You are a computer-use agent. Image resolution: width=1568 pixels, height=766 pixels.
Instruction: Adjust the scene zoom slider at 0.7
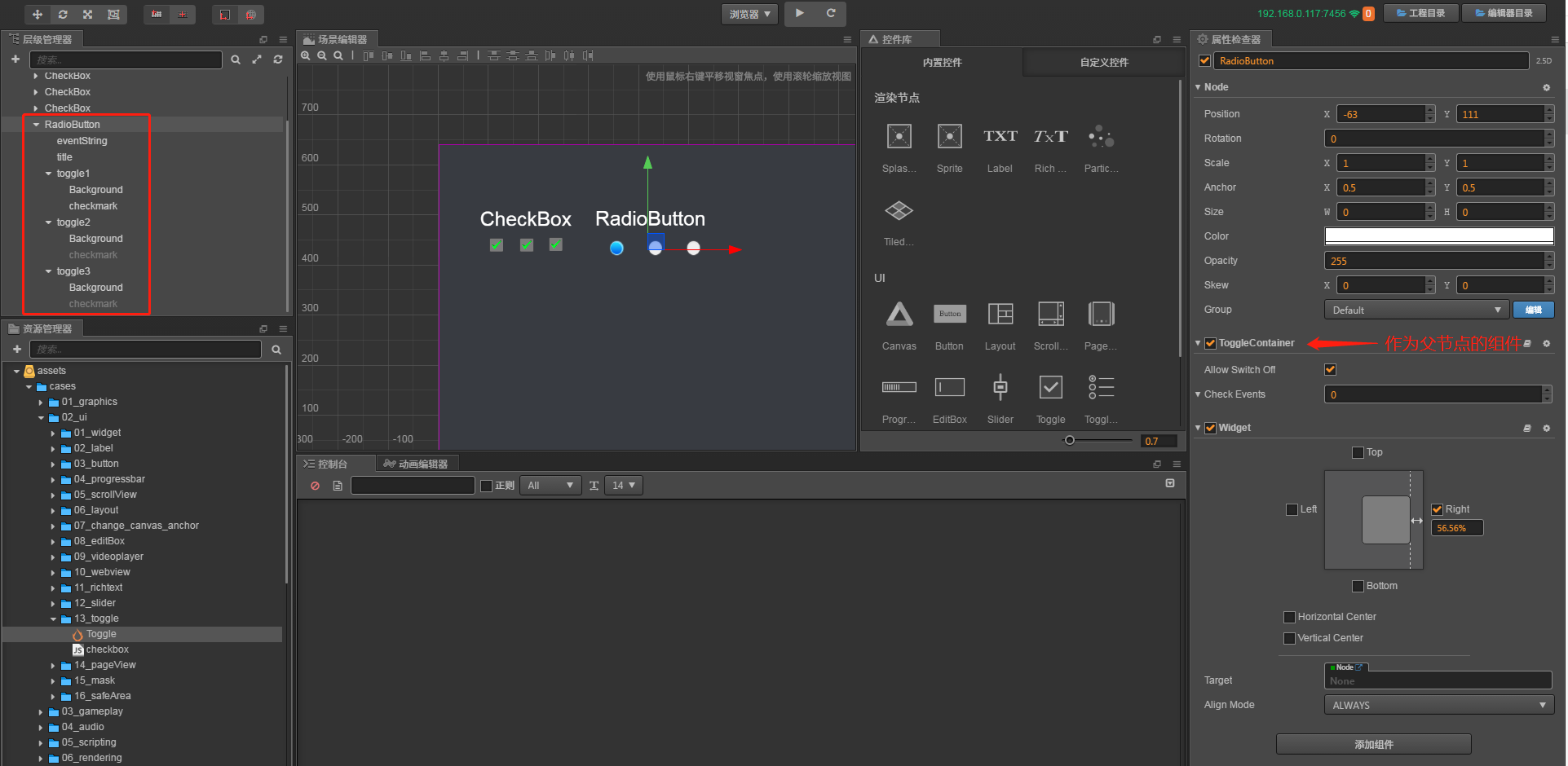pyautogui.click(x=1070, y=440)
